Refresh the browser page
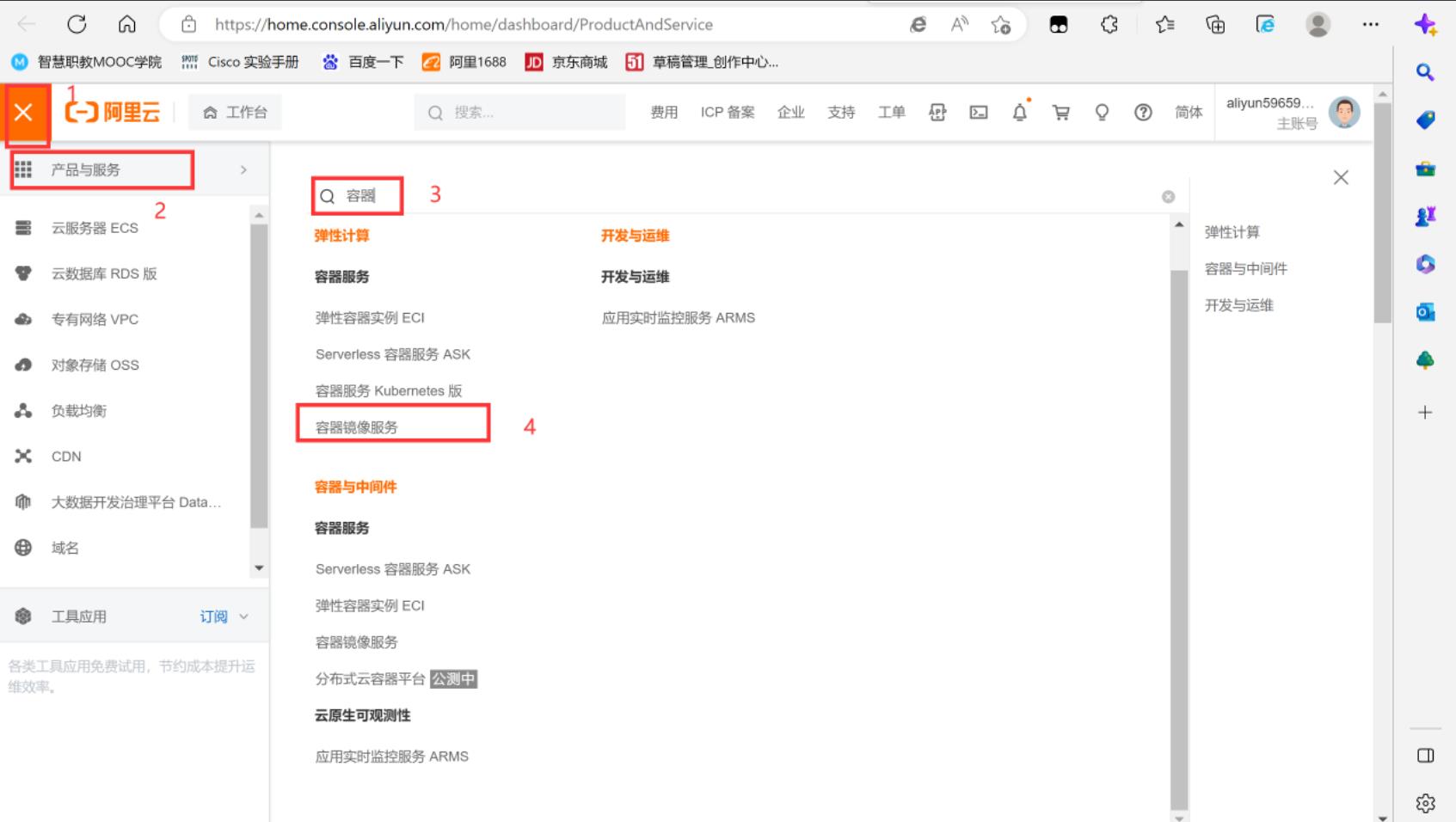This screenshot has width=1456, height=822. [x=77, y=24]
